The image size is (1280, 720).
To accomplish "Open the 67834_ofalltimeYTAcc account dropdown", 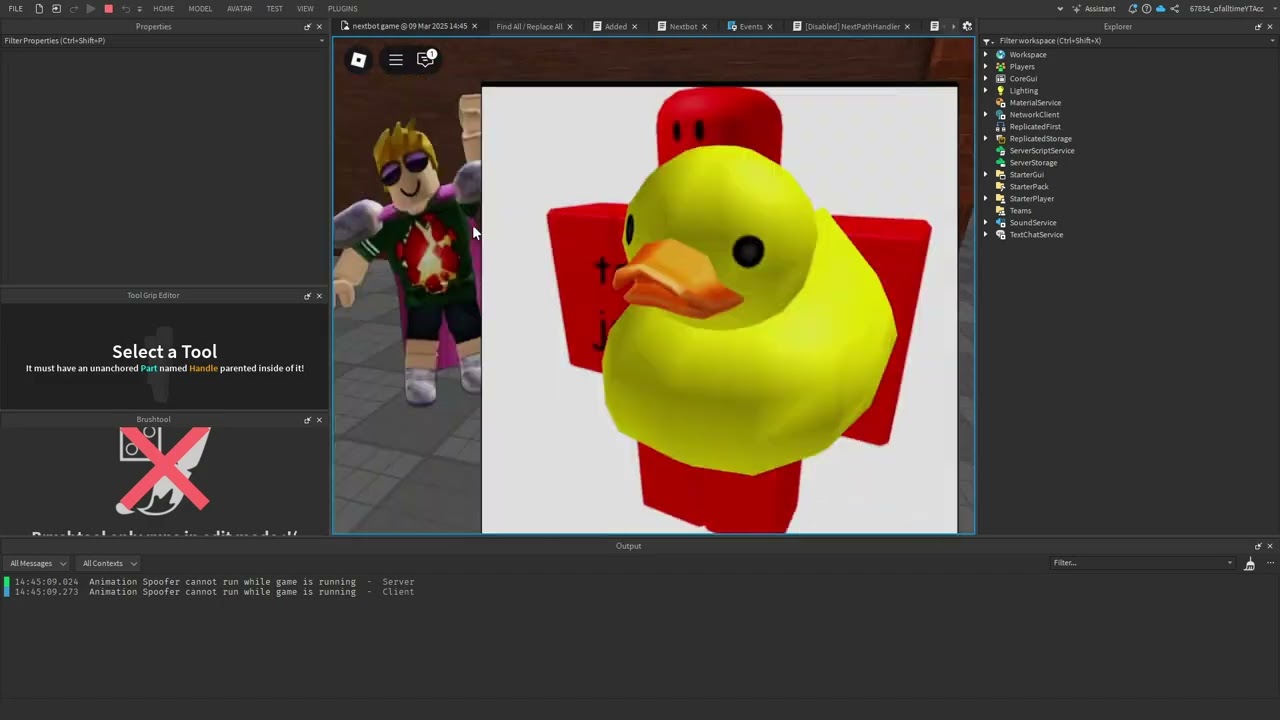I will click(1231, 9).
